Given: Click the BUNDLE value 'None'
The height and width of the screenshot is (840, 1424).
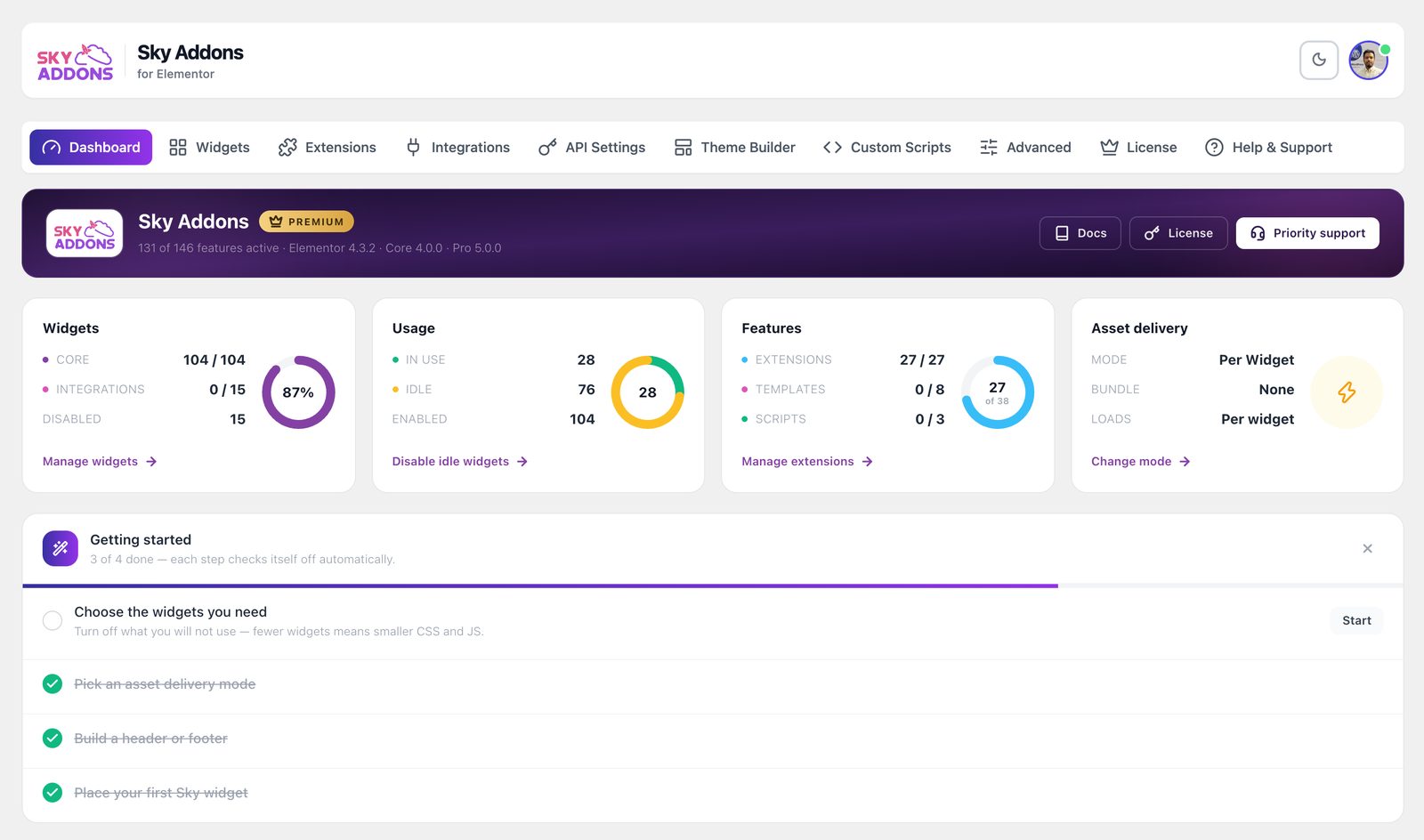Looking at the screenshot, I should click(1276, 389).
